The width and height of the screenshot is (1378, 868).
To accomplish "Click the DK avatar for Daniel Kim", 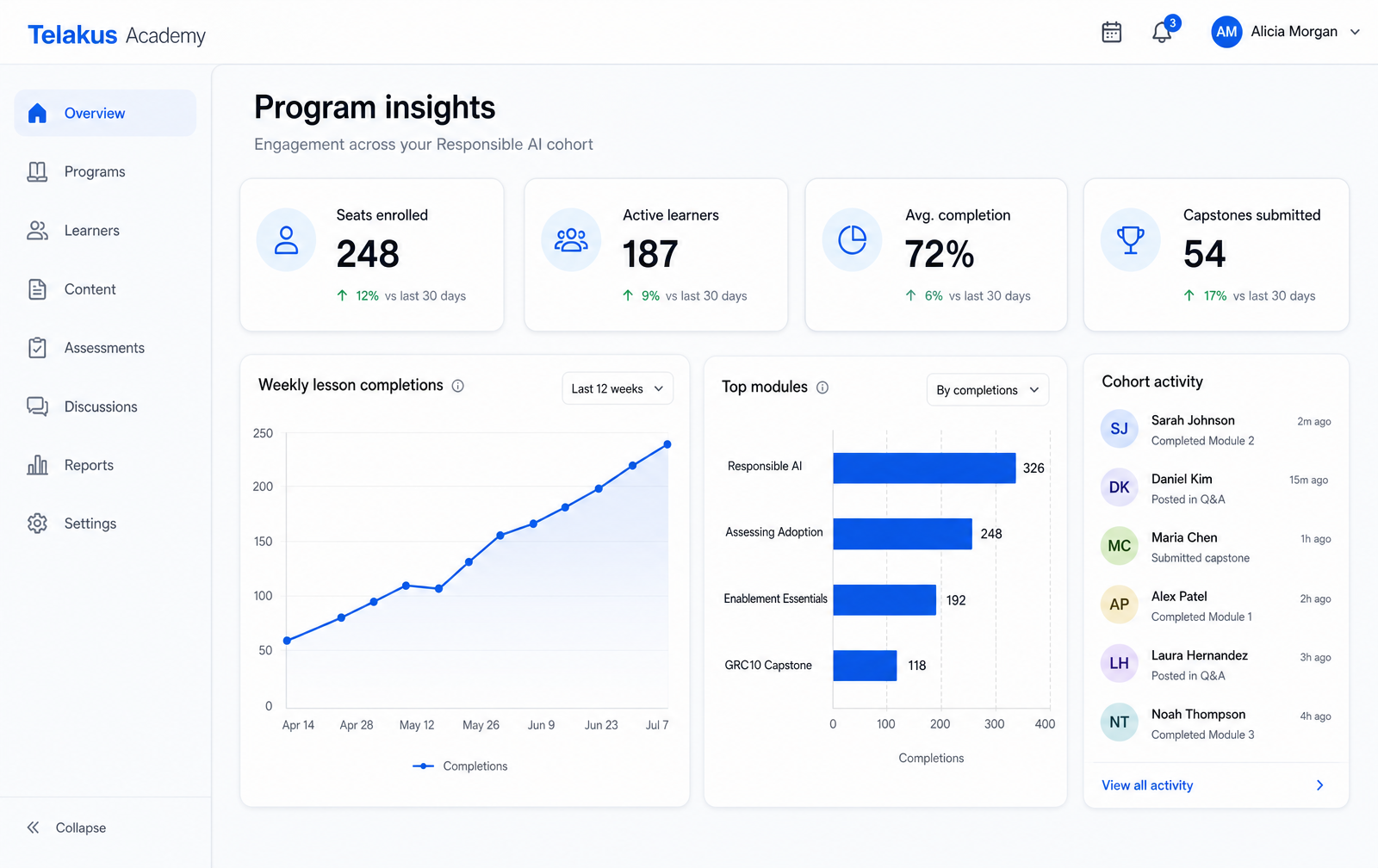I will point(1119,487).
